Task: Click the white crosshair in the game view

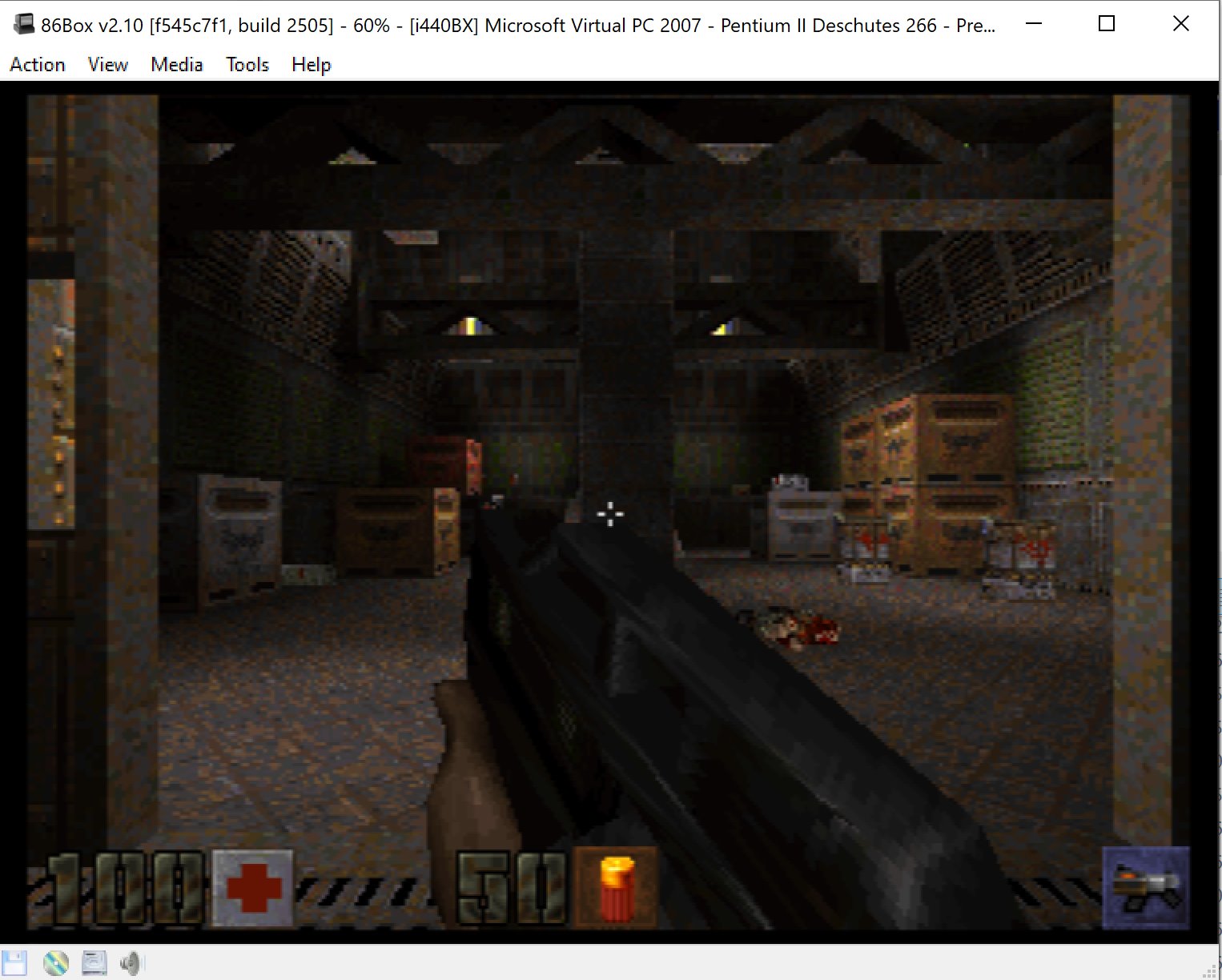Action: (610, 514)
